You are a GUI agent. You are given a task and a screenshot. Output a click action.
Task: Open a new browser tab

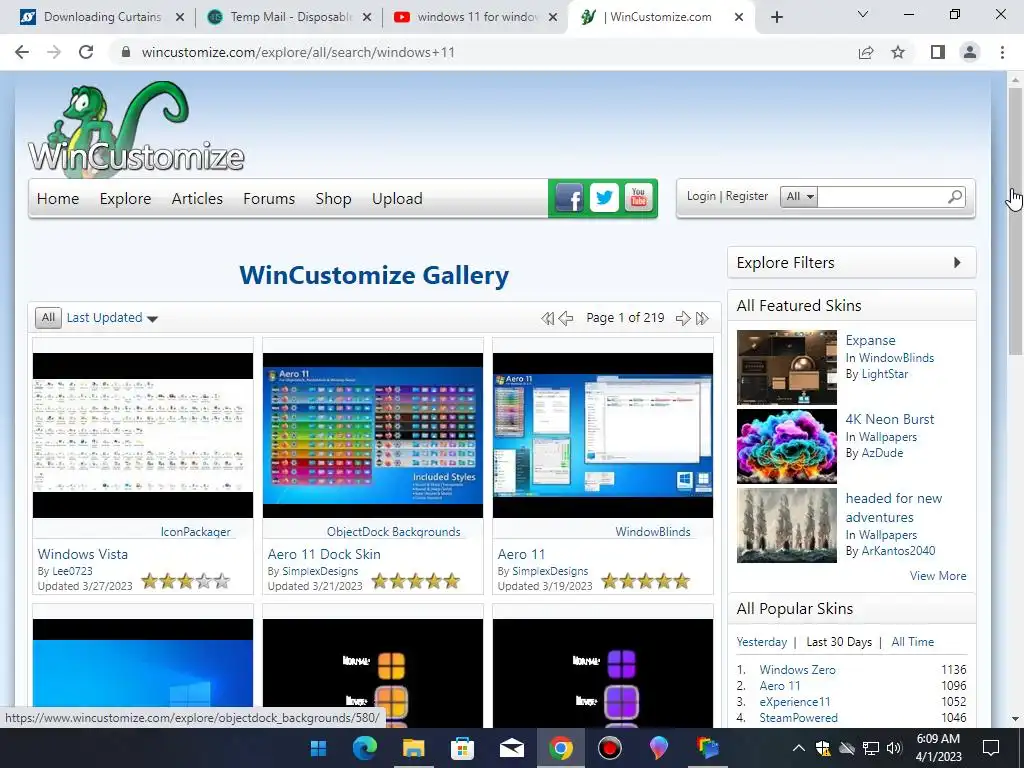tap(776, 17)
